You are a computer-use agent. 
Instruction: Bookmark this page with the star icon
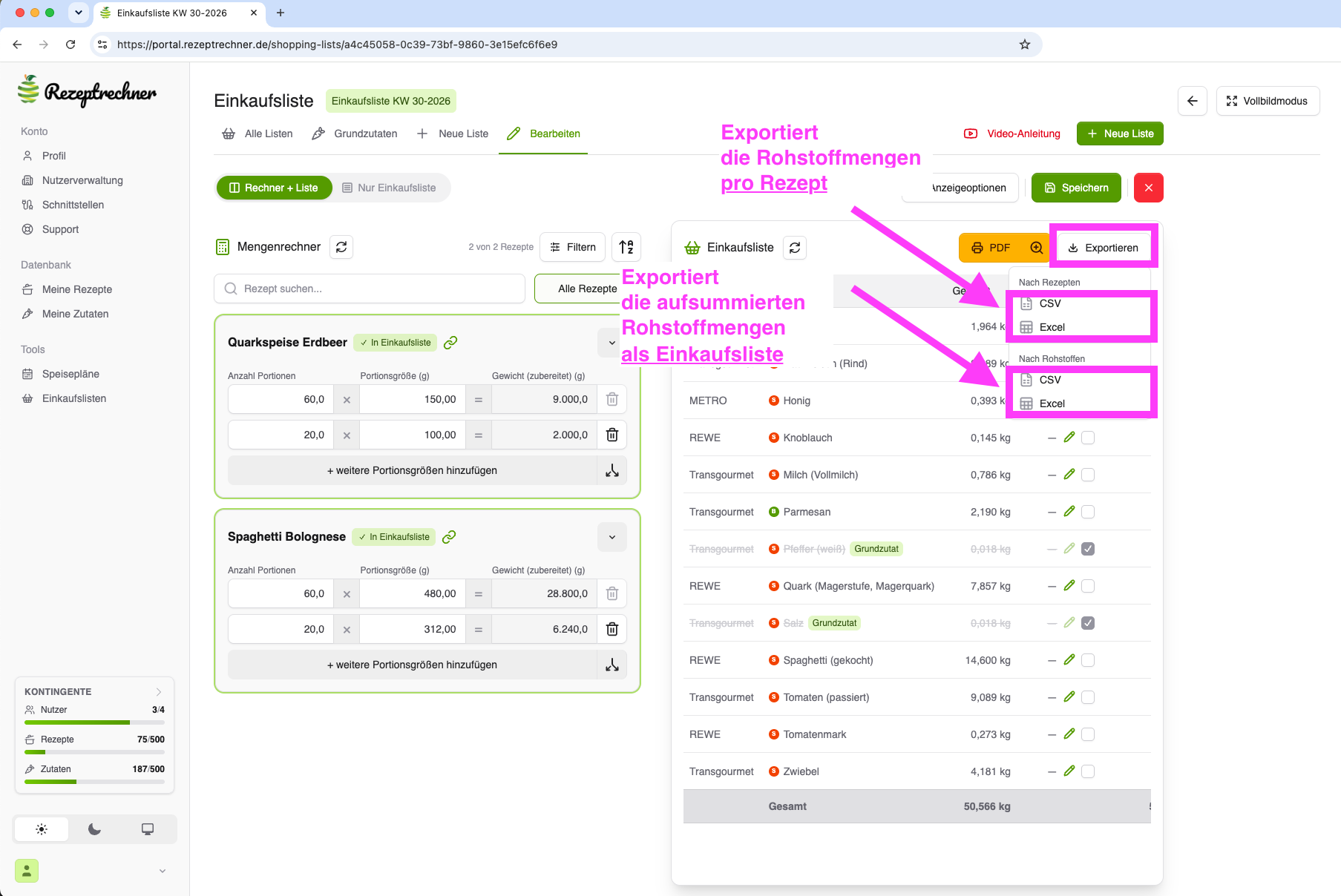point(1025,45)
